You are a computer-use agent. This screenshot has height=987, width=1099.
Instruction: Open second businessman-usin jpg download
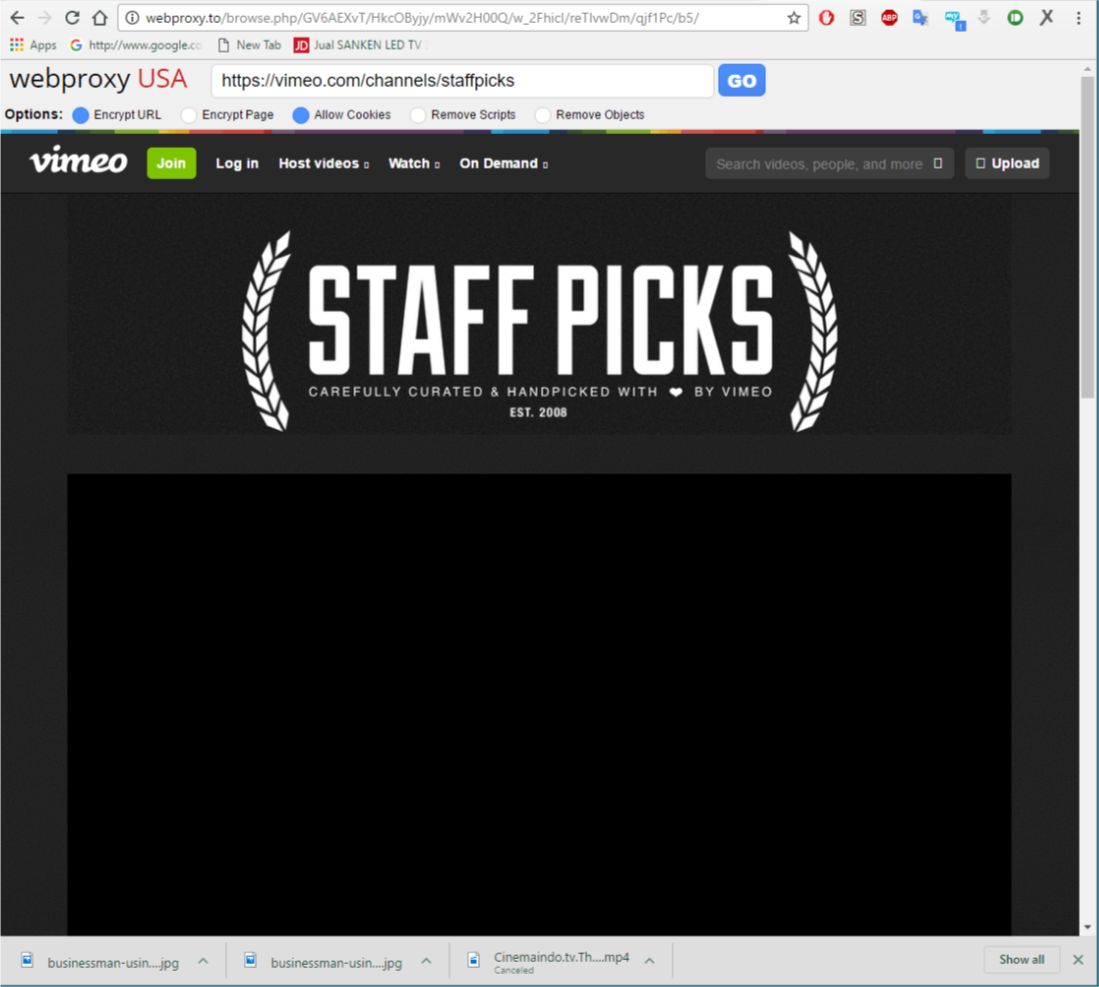tap(324, 962)
